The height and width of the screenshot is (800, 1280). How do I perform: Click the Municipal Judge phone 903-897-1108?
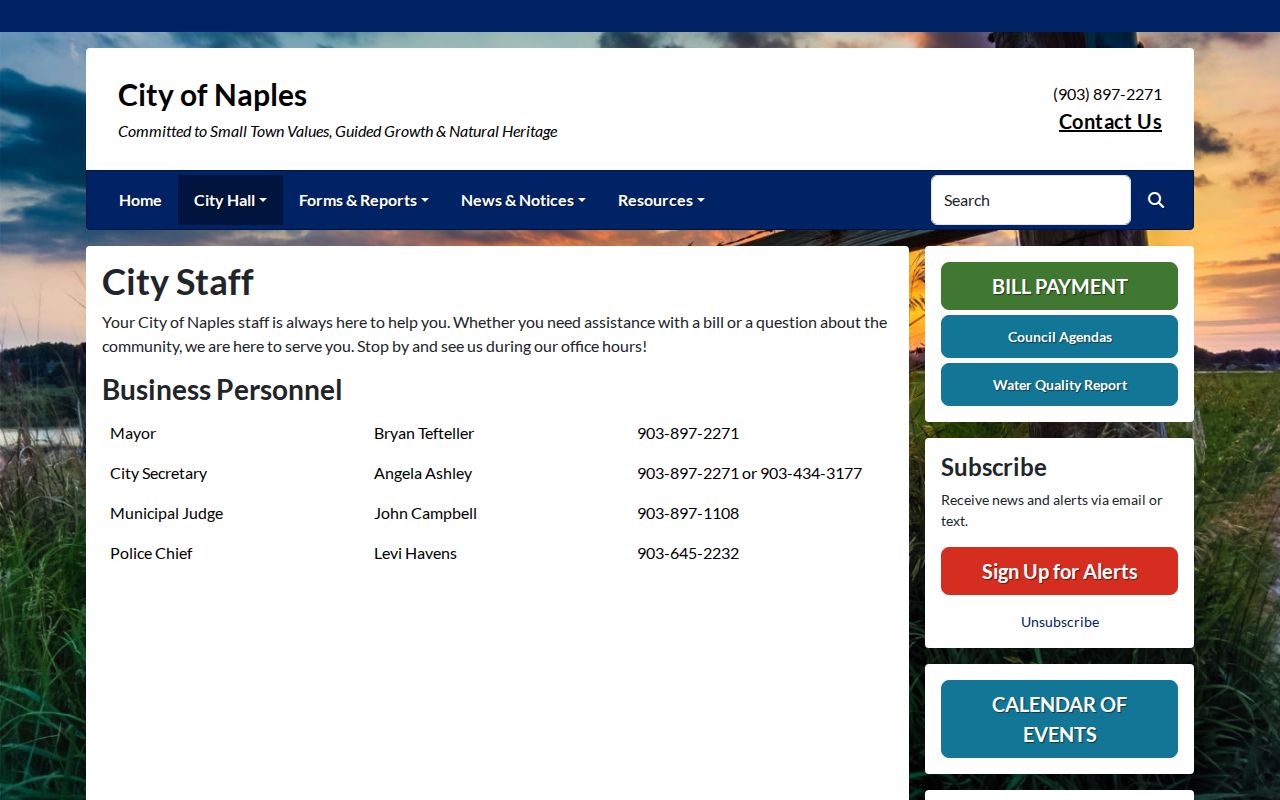tap(688, 513)
